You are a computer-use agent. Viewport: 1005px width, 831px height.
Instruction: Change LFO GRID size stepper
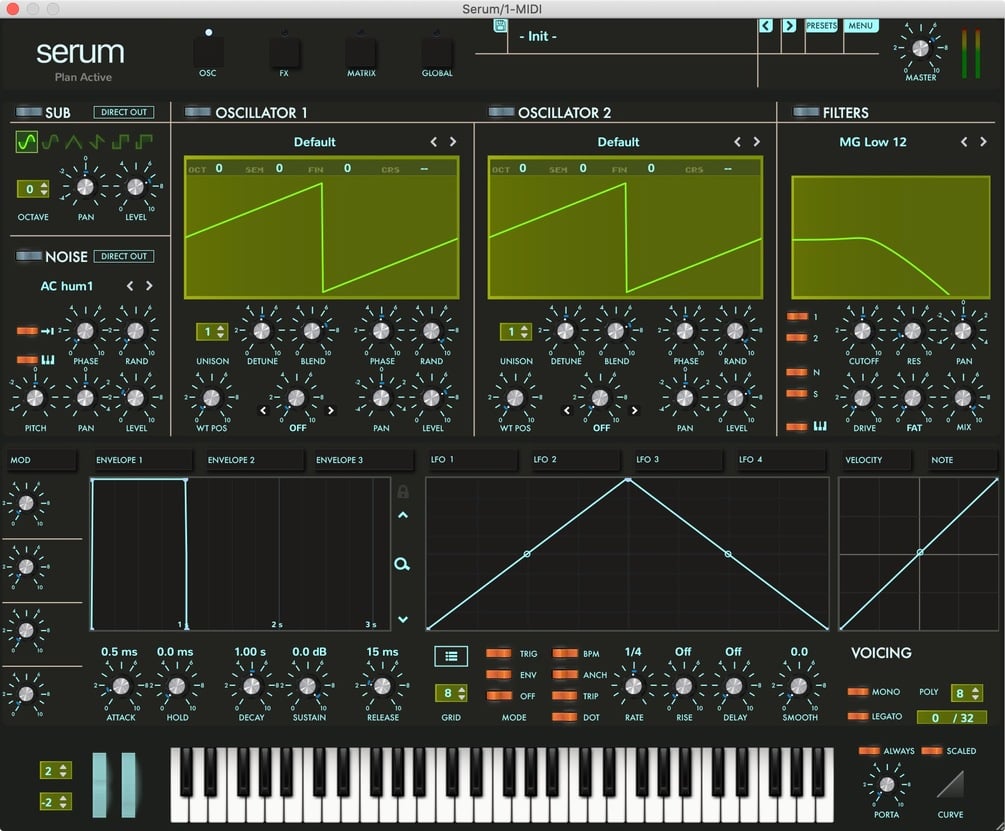coord(451,693)
